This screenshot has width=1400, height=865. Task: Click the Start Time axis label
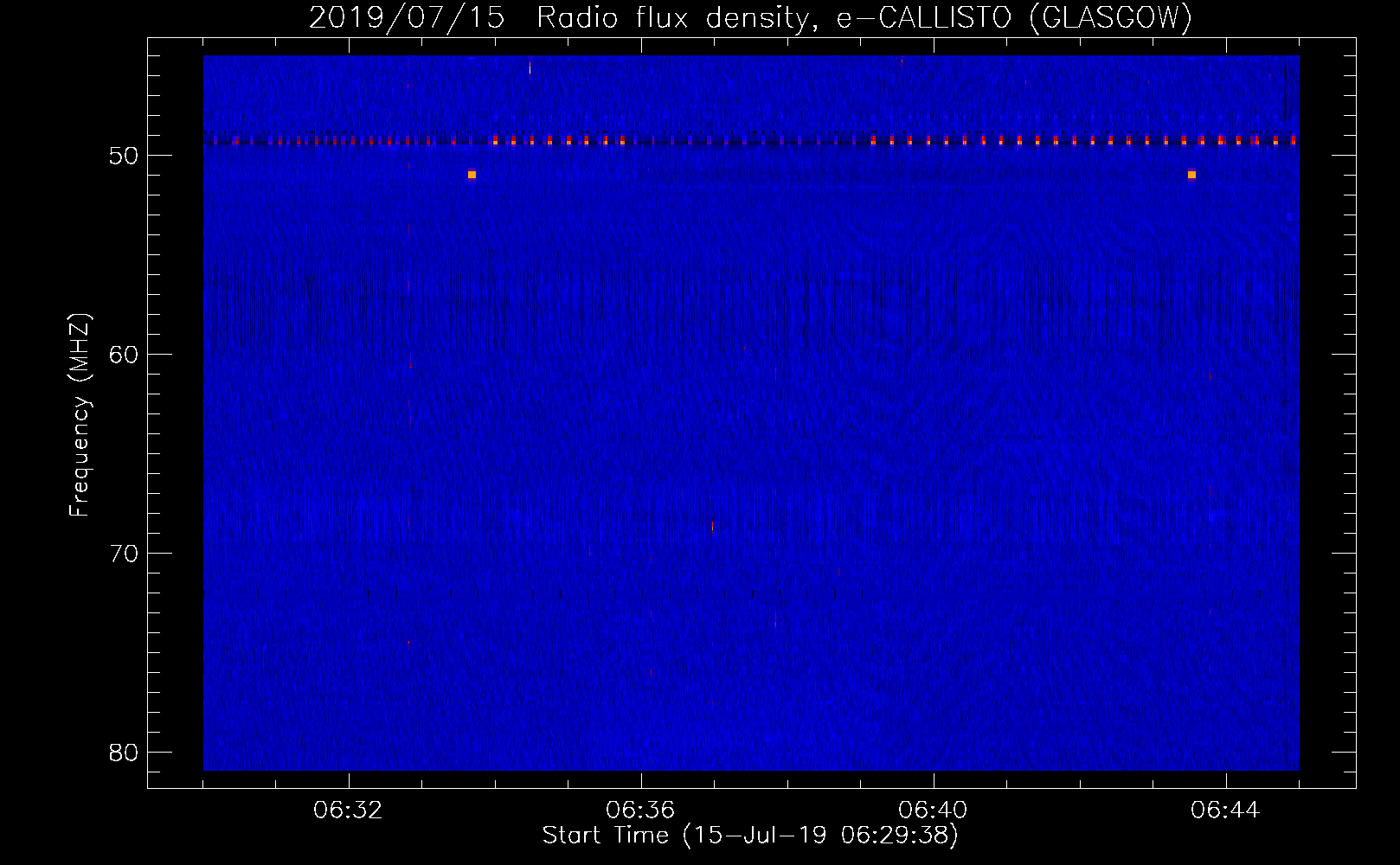tap(750, 836)
